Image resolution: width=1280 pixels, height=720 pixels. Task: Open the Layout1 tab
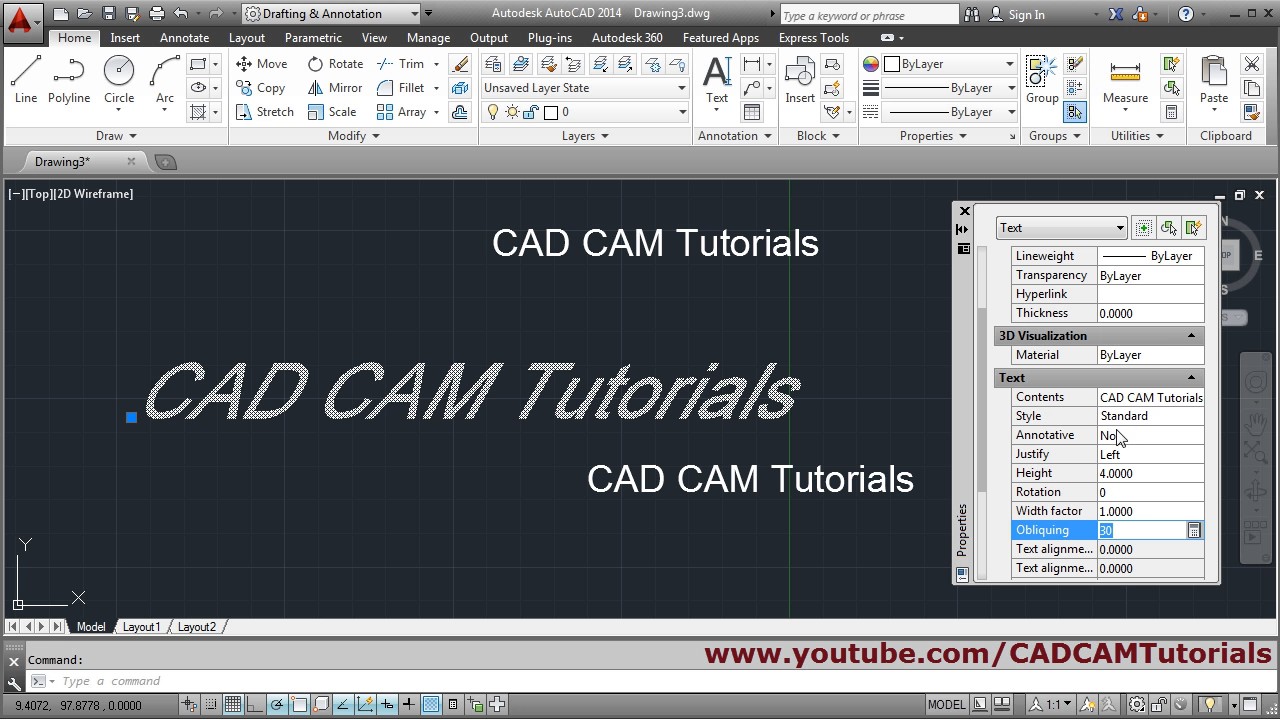tap(141, 627)
